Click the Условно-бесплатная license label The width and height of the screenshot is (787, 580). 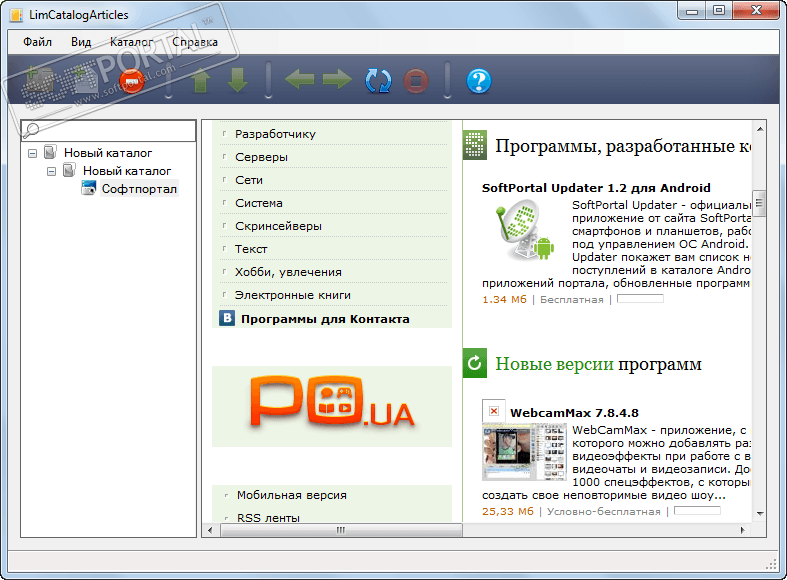point(604,511)
